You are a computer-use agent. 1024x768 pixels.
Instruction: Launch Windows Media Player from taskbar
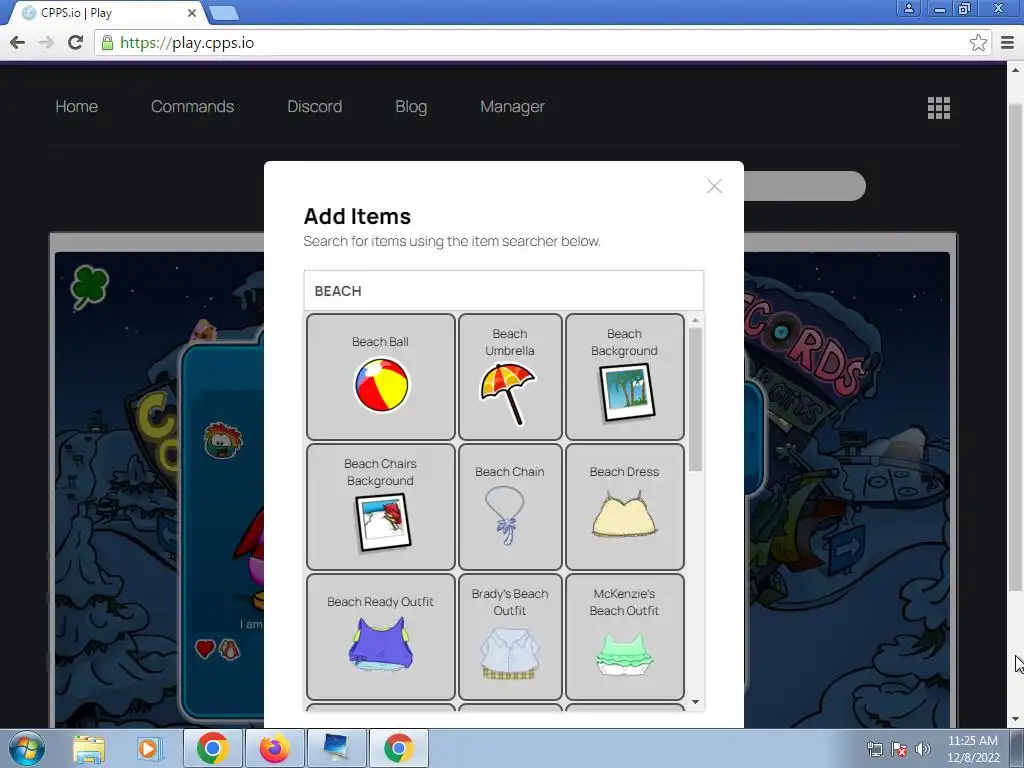coord(148,748)
